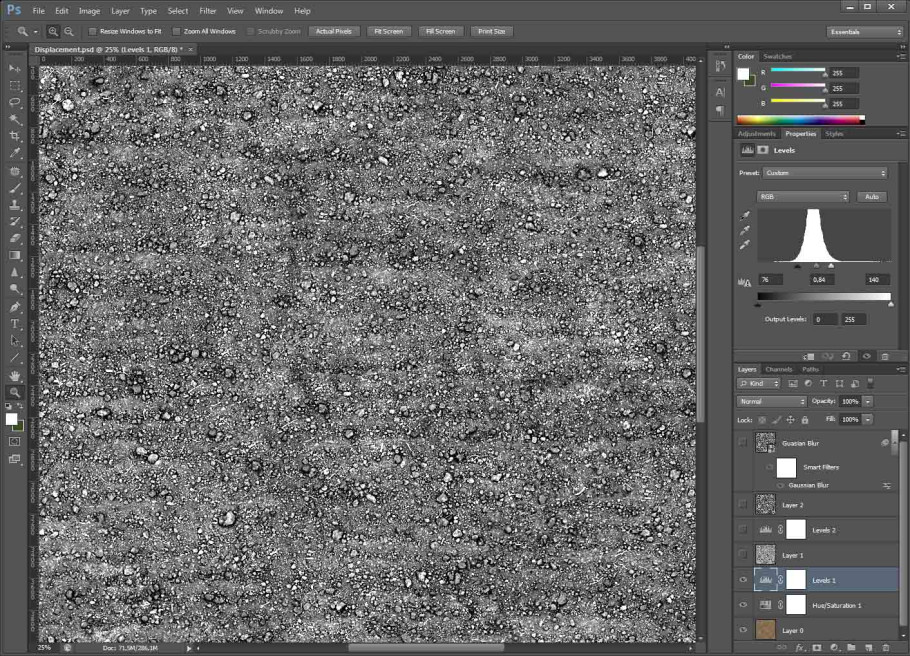The height and width of the screenshot is (656, 910).
Task: Click the input levels shadow value field
Action: pos(771,279)
